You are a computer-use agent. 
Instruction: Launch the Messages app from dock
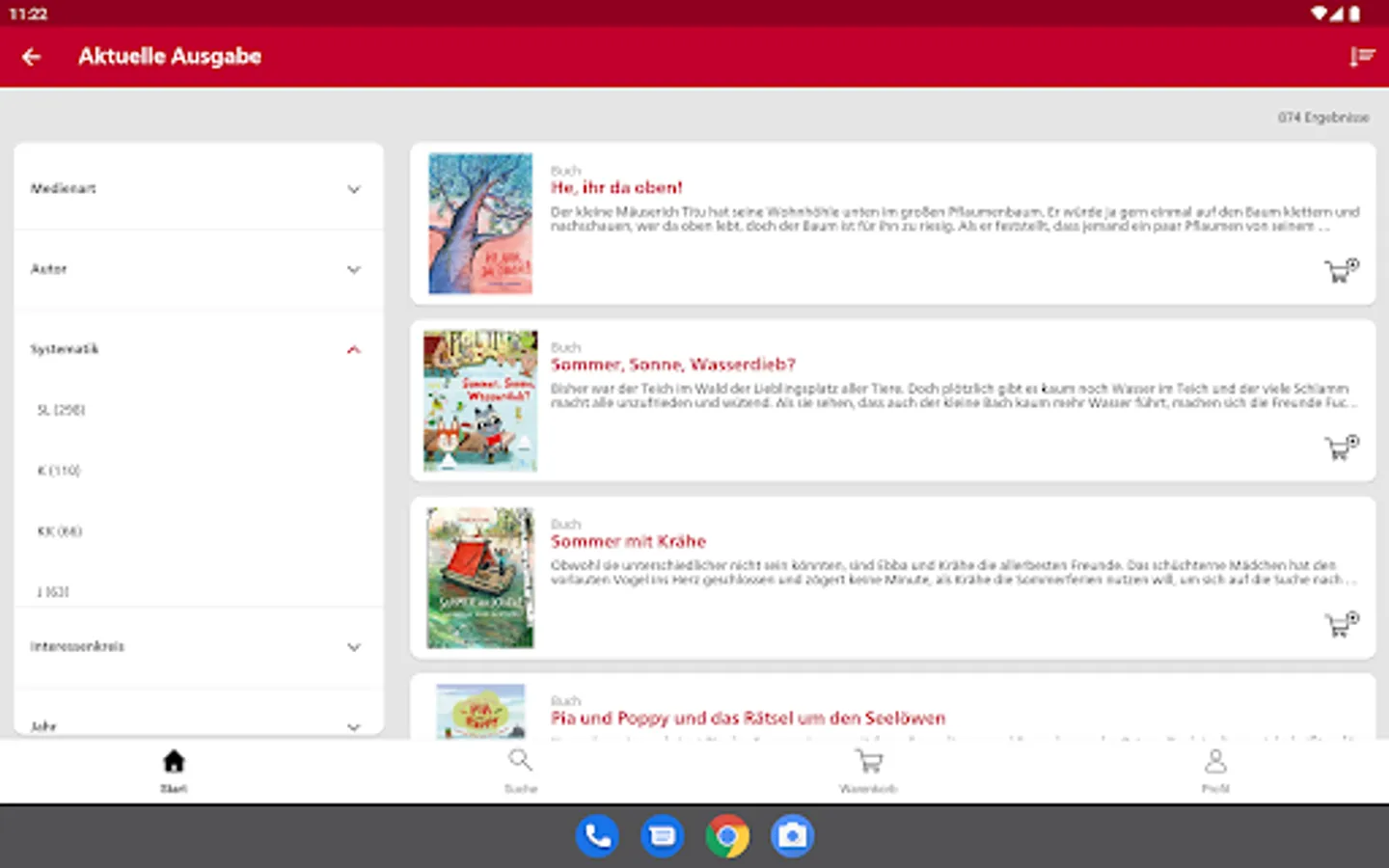click(663, 836)
